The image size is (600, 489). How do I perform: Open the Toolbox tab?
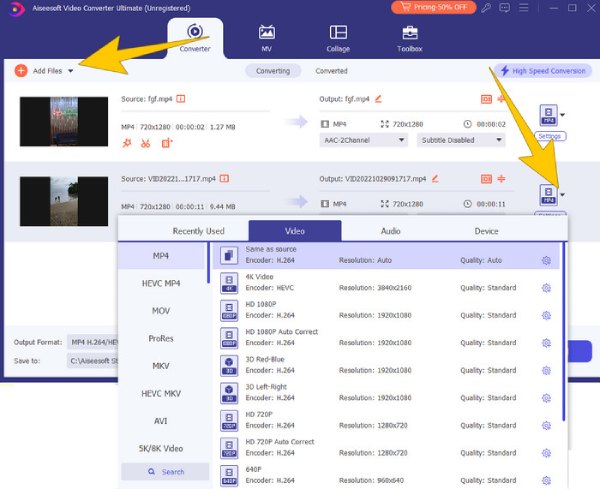click(x=410, y=38)
